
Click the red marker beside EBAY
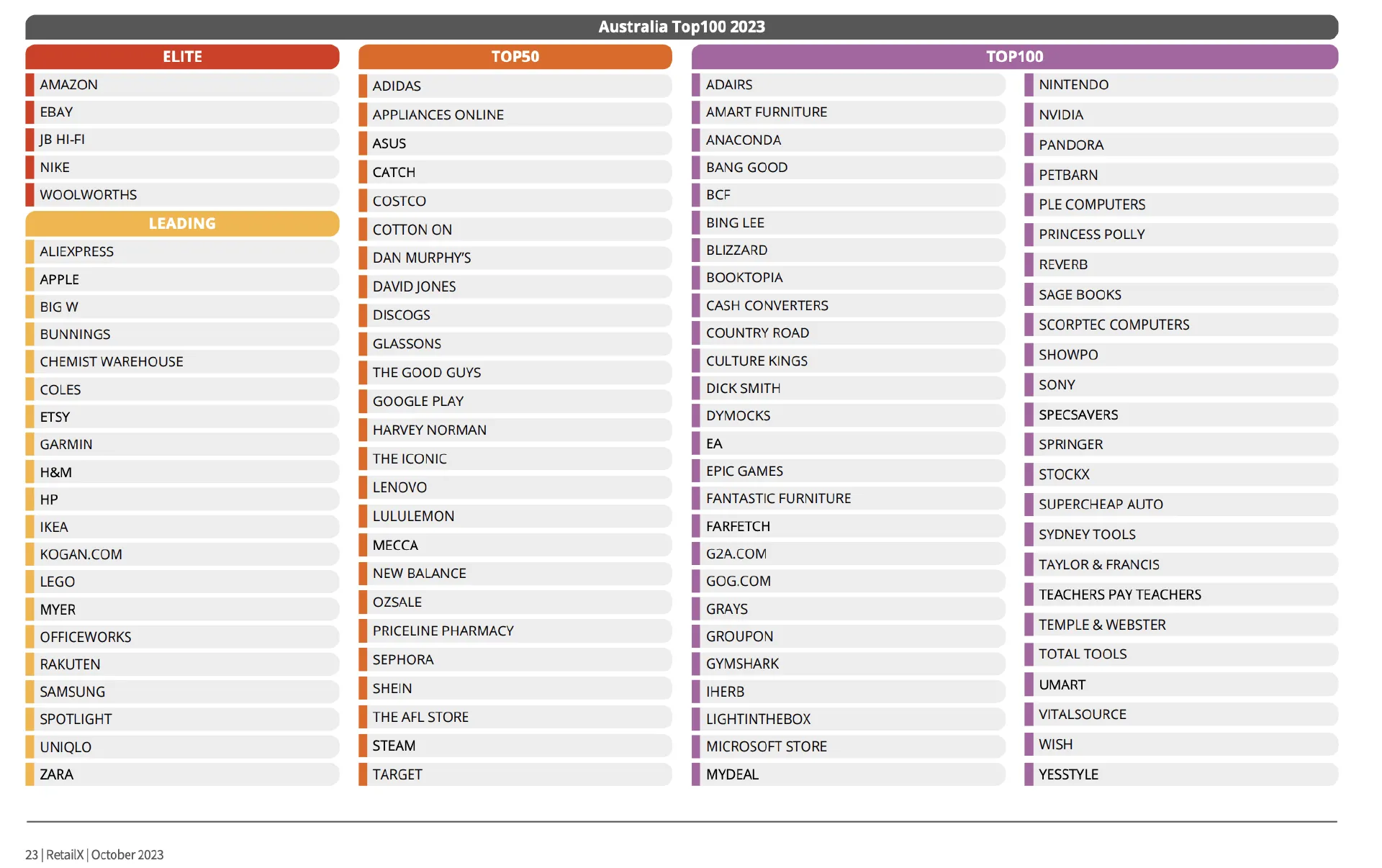click(30, 112)
